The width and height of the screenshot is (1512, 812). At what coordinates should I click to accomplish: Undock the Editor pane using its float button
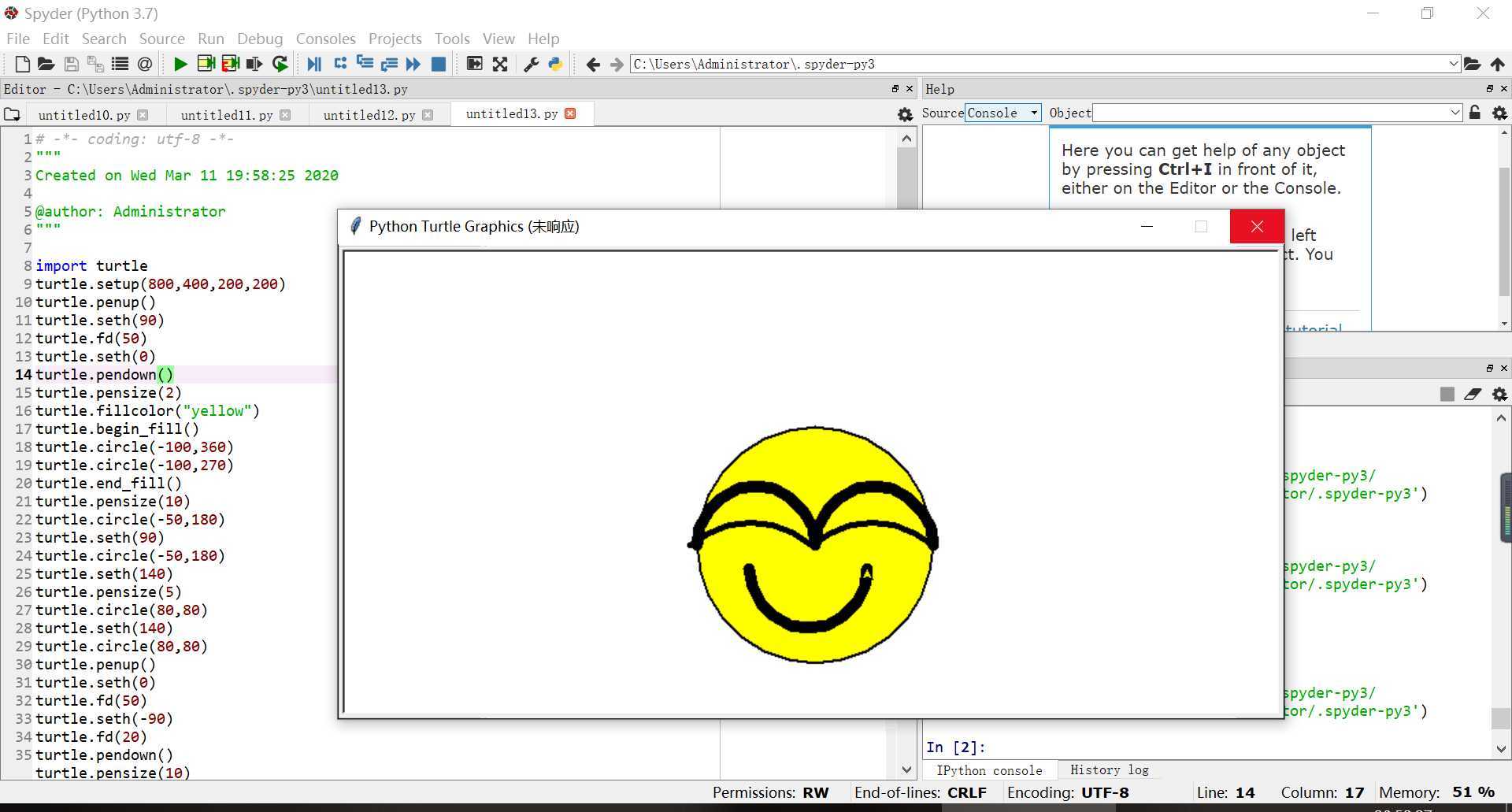pyautogui.click(x=895, y=89)
